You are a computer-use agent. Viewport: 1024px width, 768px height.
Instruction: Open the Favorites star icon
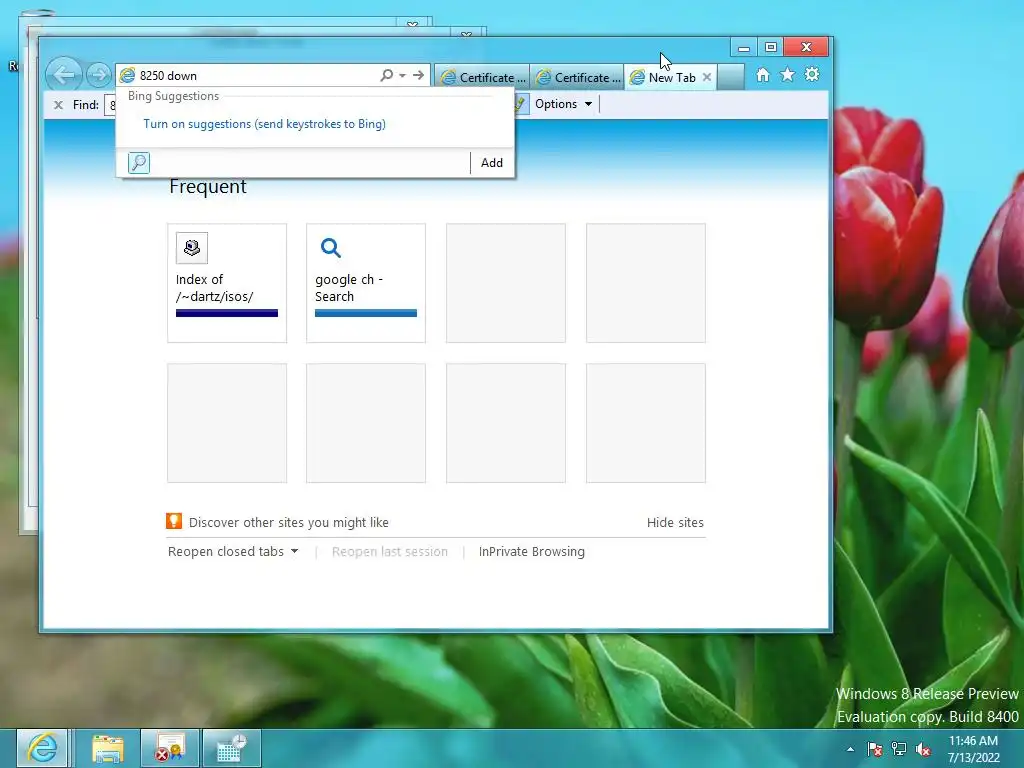tap(788, 74)
